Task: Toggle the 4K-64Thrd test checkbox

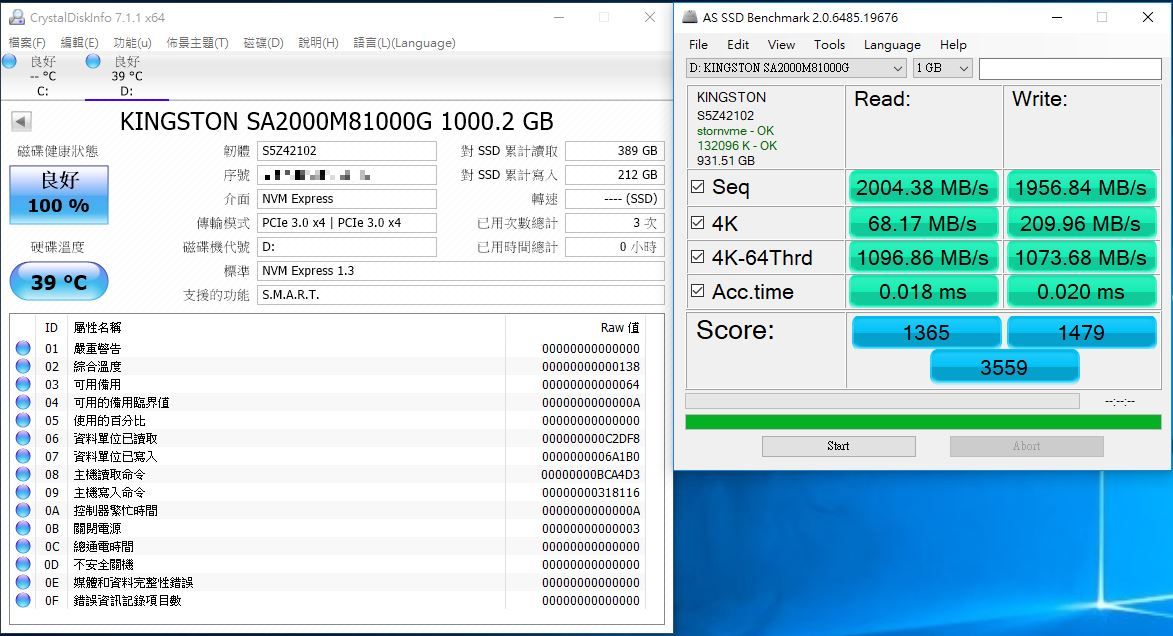Action: (x=697, y=257)
